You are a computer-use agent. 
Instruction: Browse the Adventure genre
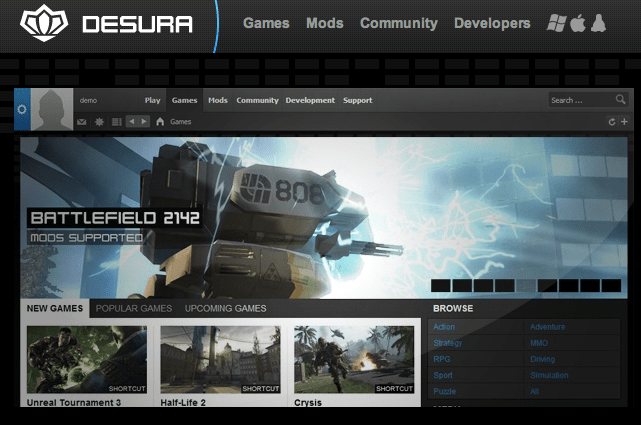[547, 327]
